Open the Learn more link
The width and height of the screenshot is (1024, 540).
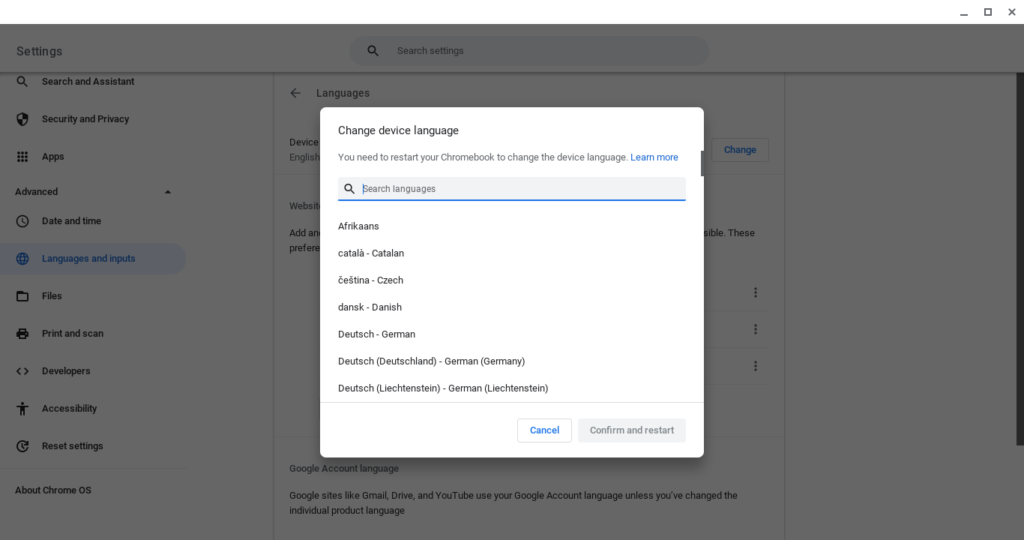[654, 157]
